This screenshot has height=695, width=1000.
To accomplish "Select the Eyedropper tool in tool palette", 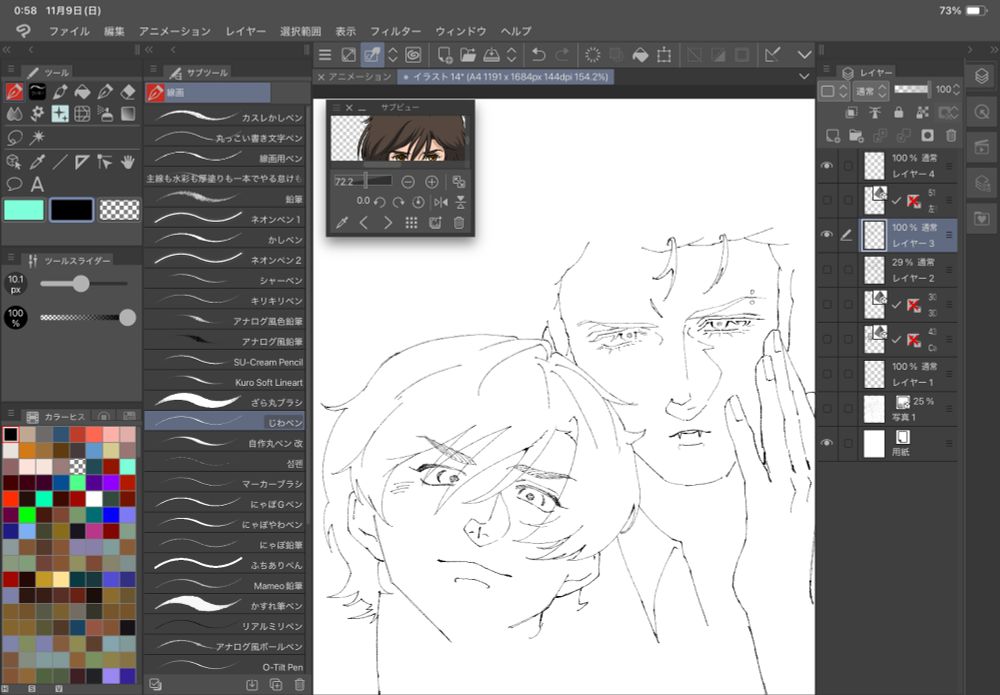I will coord(37,161).
